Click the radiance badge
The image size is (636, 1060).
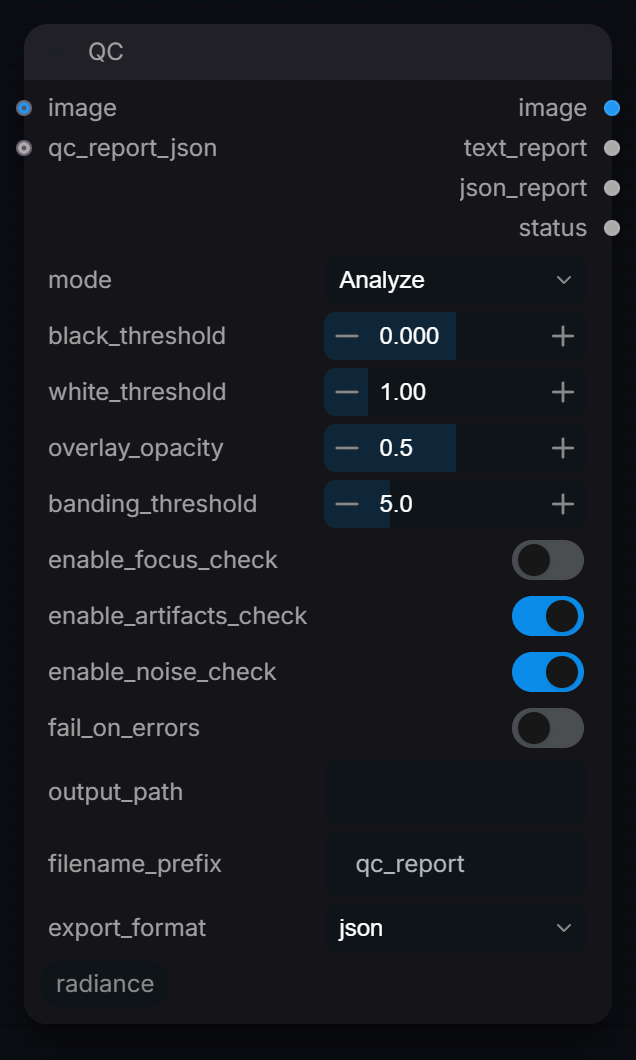click(105, 984)
